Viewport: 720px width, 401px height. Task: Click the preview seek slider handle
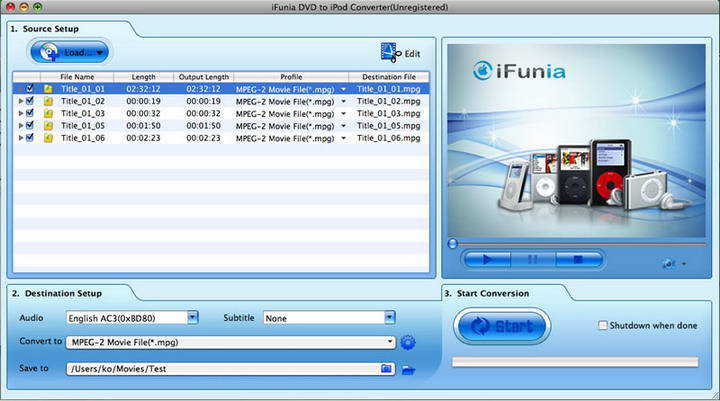(453, 244)
